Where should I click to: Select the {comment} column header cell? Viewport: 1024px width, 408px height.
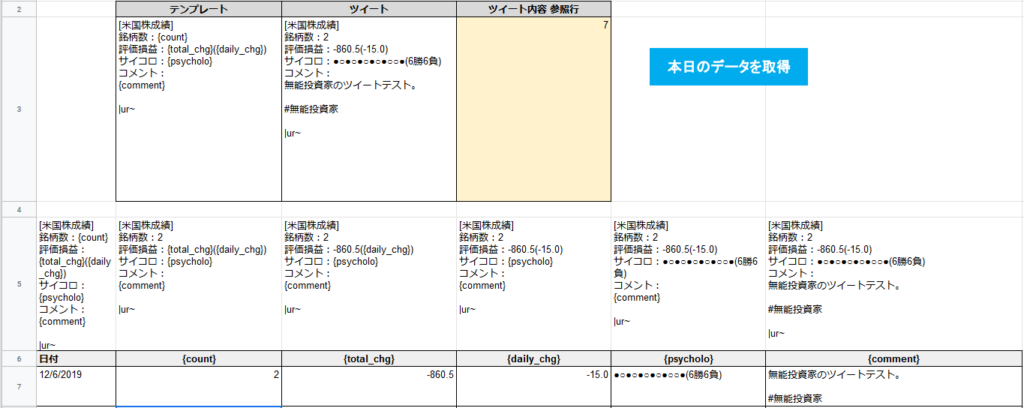tap(894, 359)
